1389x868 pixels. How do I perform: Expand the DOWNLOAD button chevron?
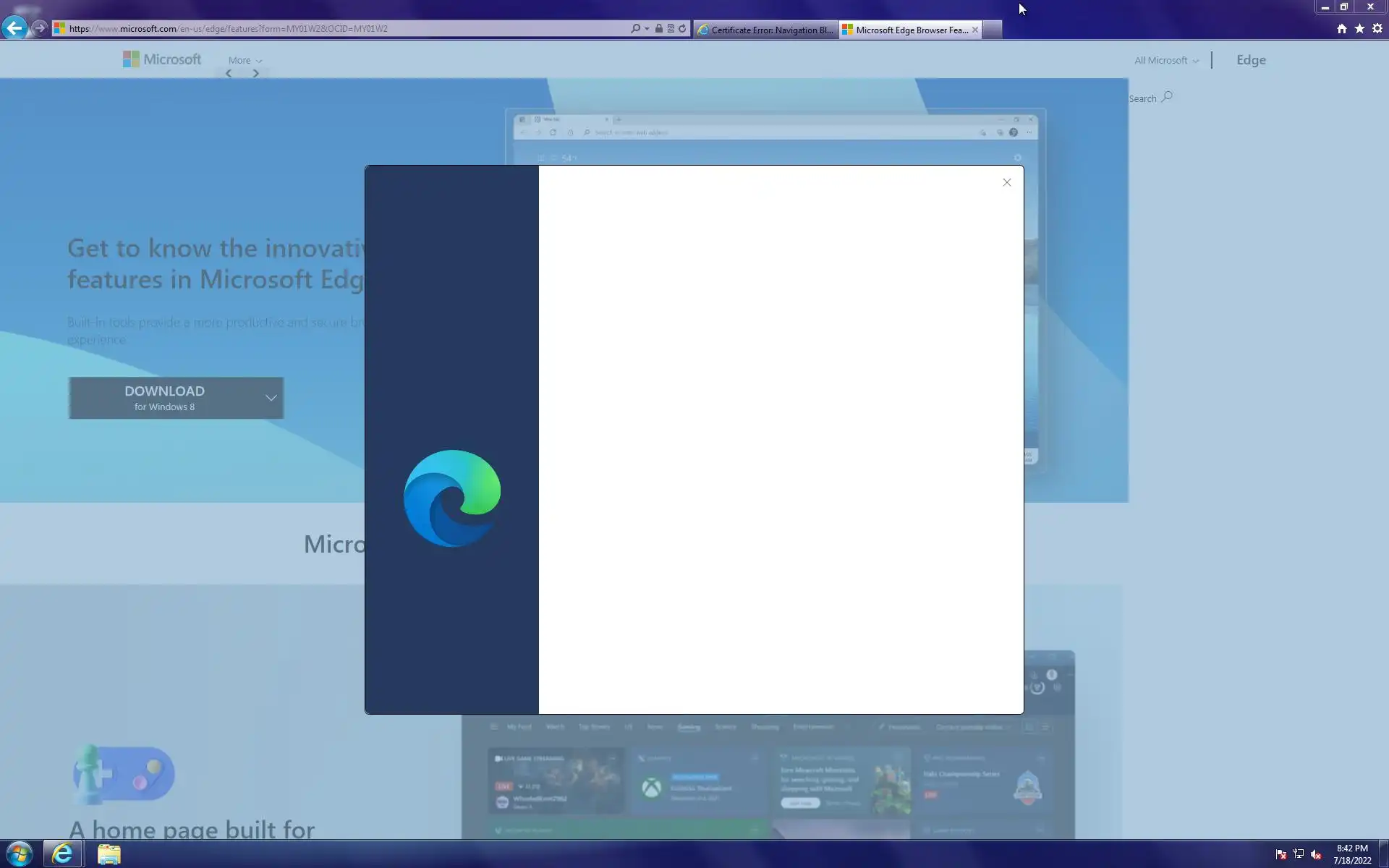tap(271, 398)
